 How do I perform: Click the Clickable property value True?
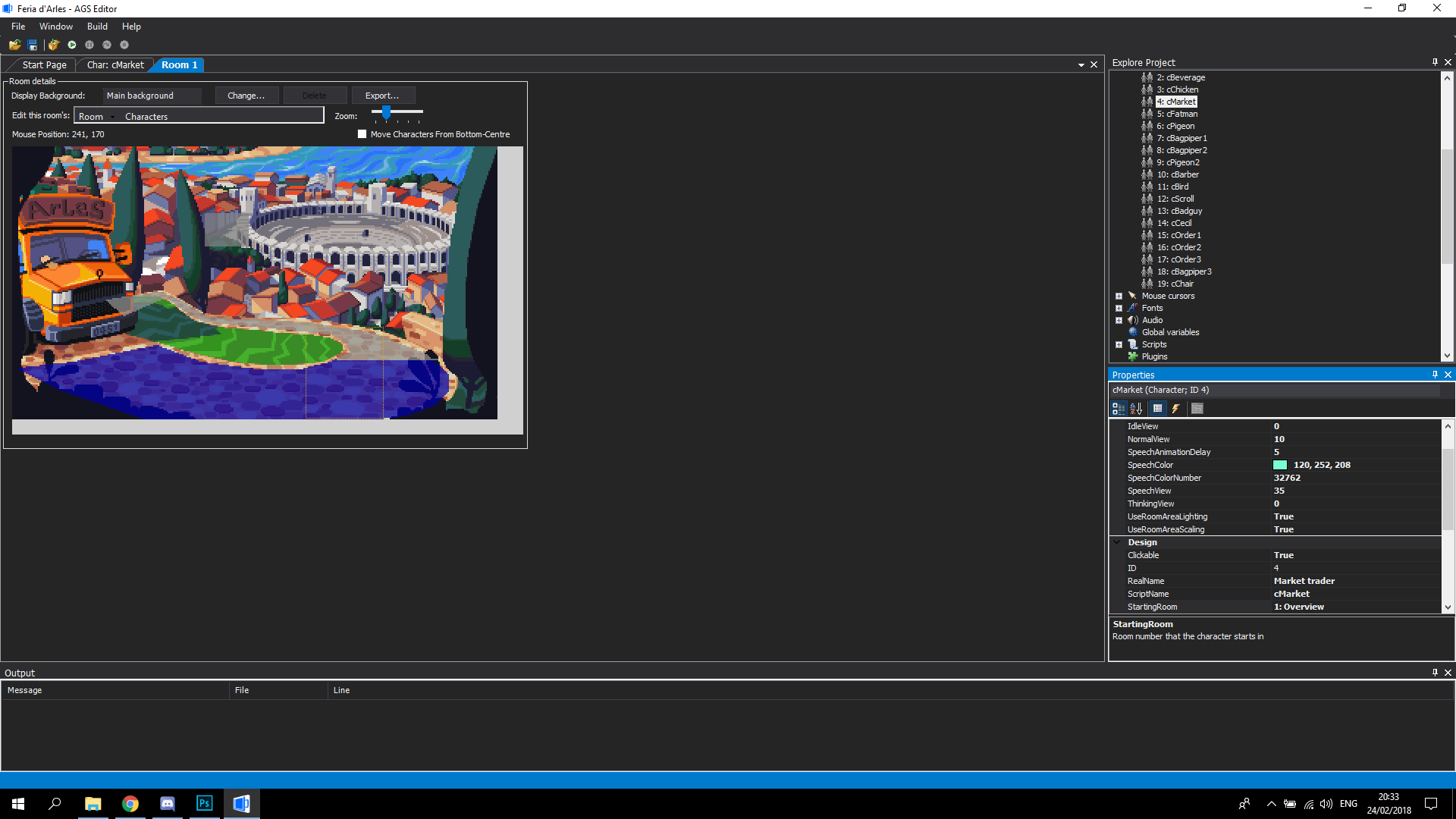(1284, 555)
